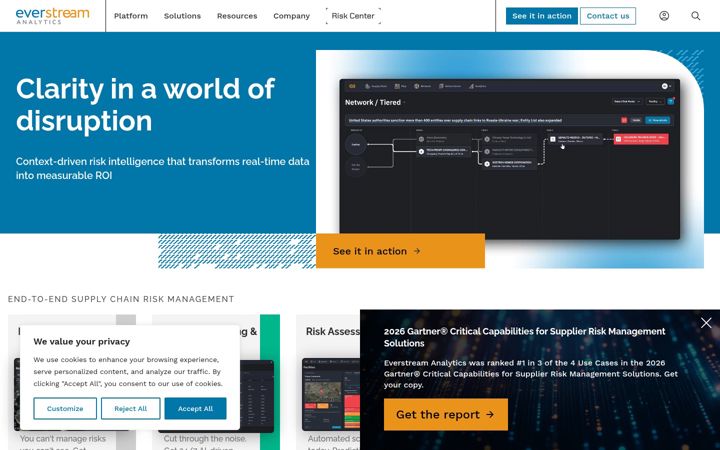Click the Contact us button
Screen dimensions: 720x450
pyautogui.click(x=608, y=16)
